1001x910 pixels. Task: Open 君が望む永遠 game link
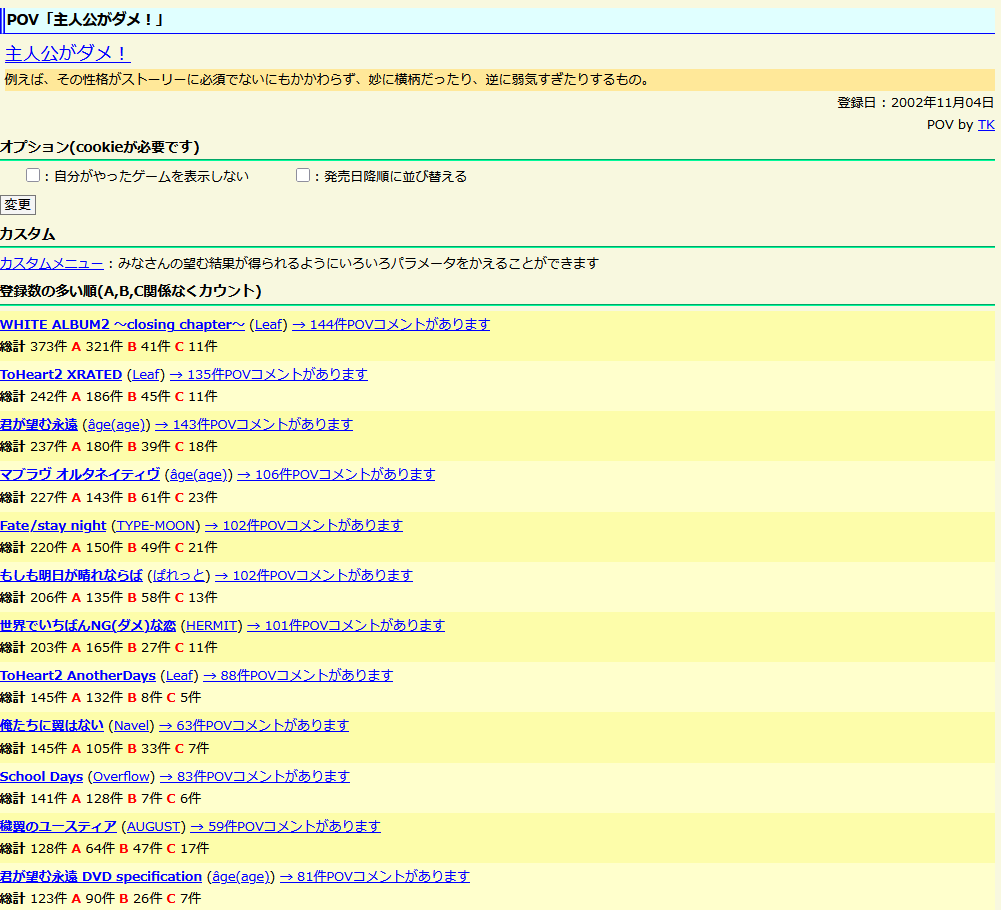pos(39,424)
